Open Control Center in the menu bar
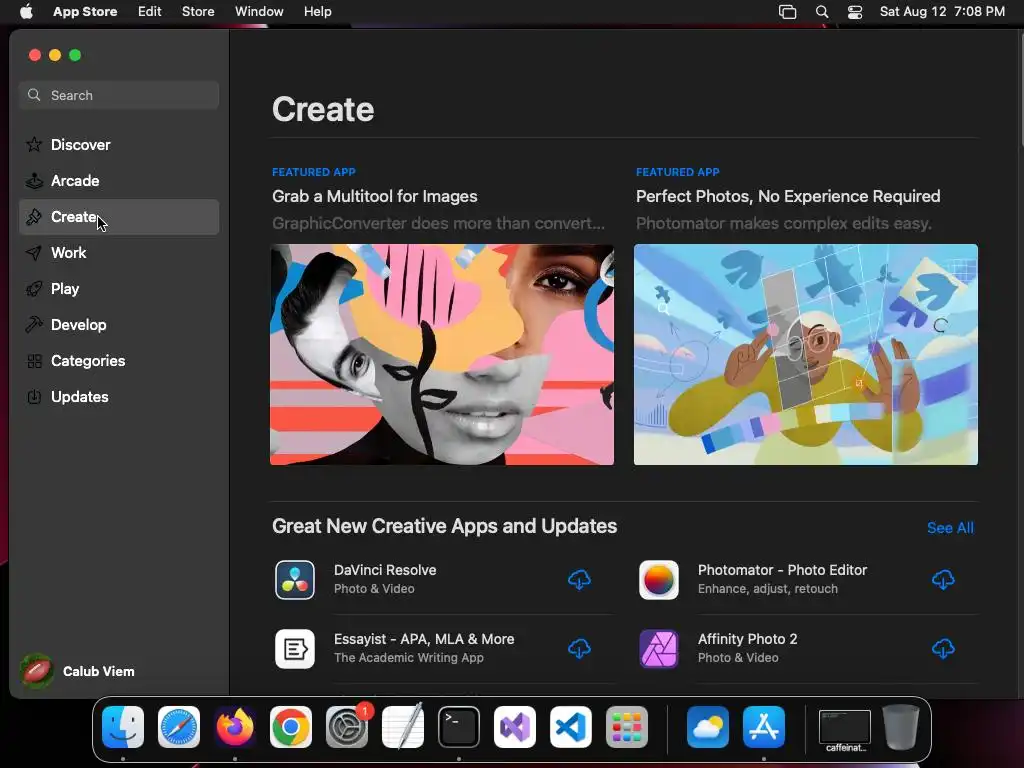Image resolution: width=1024 pixels, height=768 pixels. tap(855, 12)
